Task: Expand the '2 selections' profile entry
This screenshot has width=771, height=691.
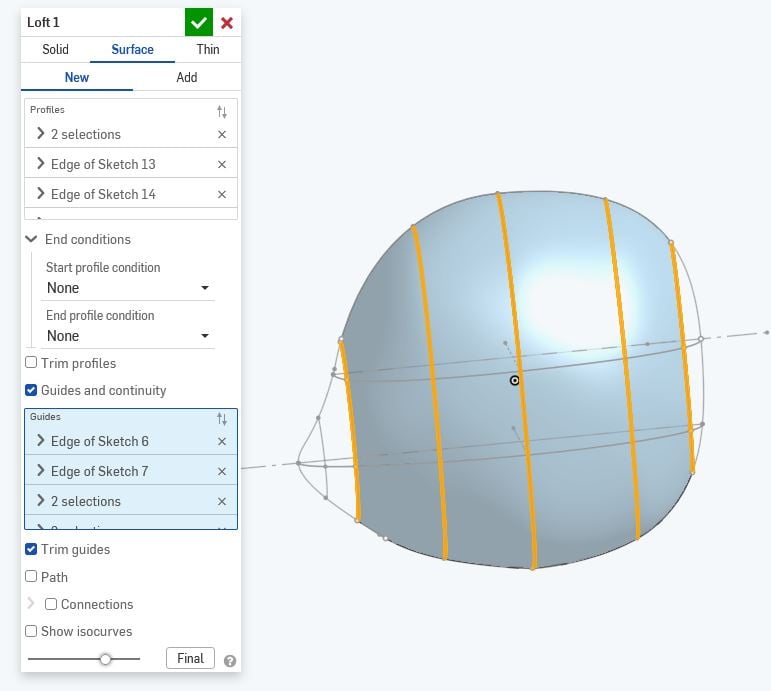Action: click(x=41, y=134)
